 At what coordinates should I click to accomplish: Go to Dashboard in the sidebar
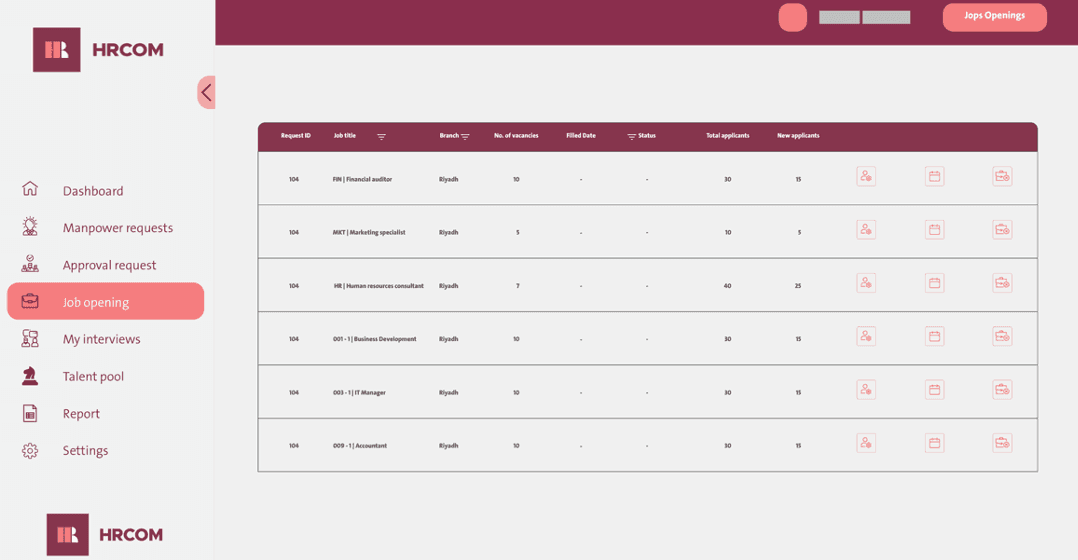tap(93, 191)
